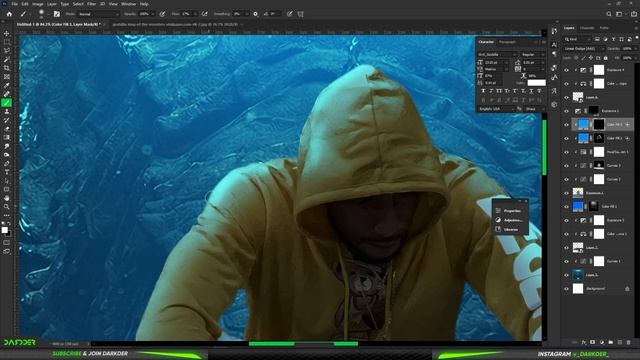Click the Character panel text color swatch

point(536,82)
